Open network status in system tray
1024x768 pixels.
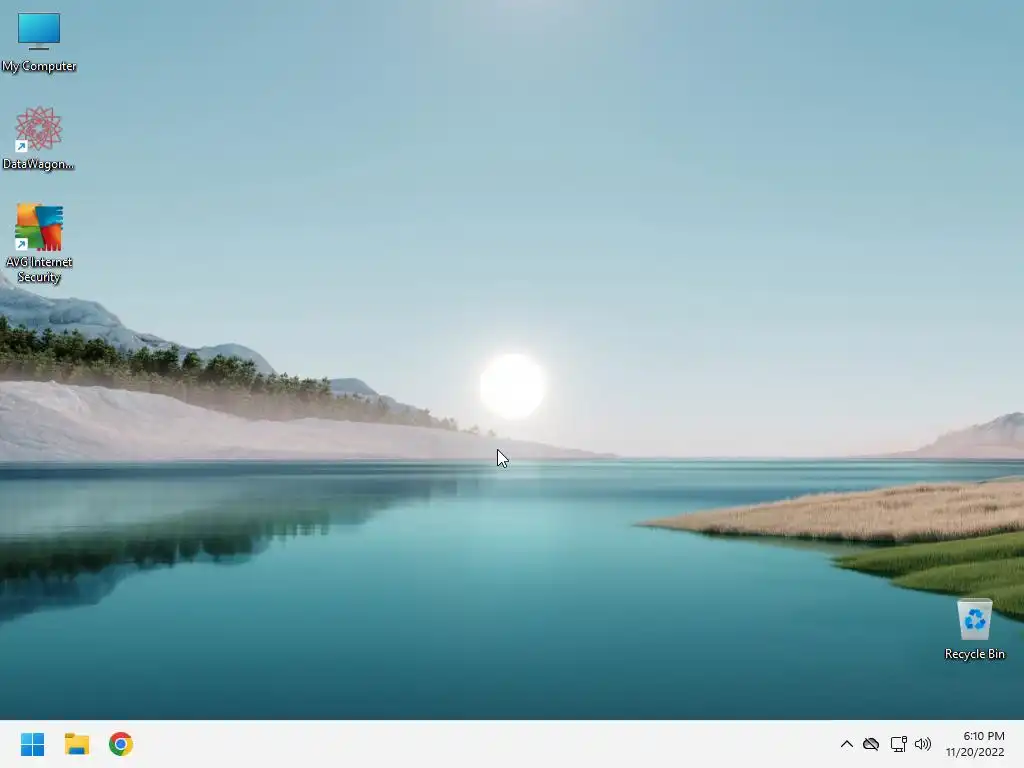[899, 744]
